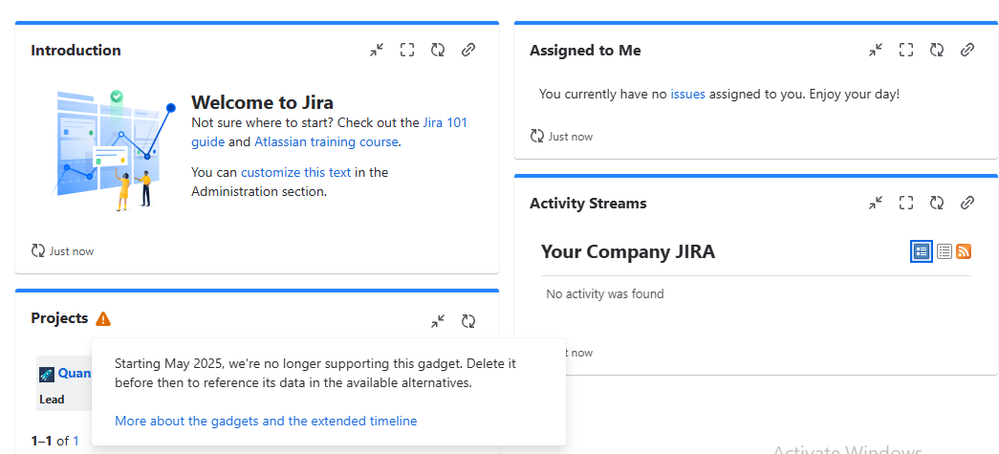
Task: Click the Assigned to Me gadget title
Action: [585, 50]
